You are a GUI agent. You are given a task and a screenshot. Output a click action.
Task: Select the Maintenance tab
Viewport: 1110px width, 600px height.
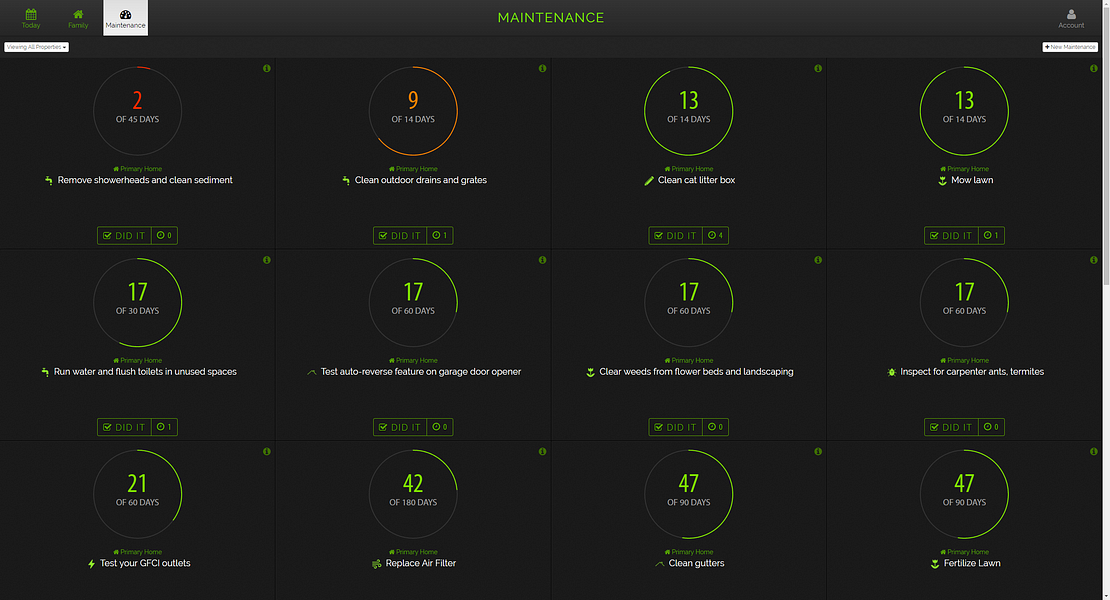[x=125, y=18]
